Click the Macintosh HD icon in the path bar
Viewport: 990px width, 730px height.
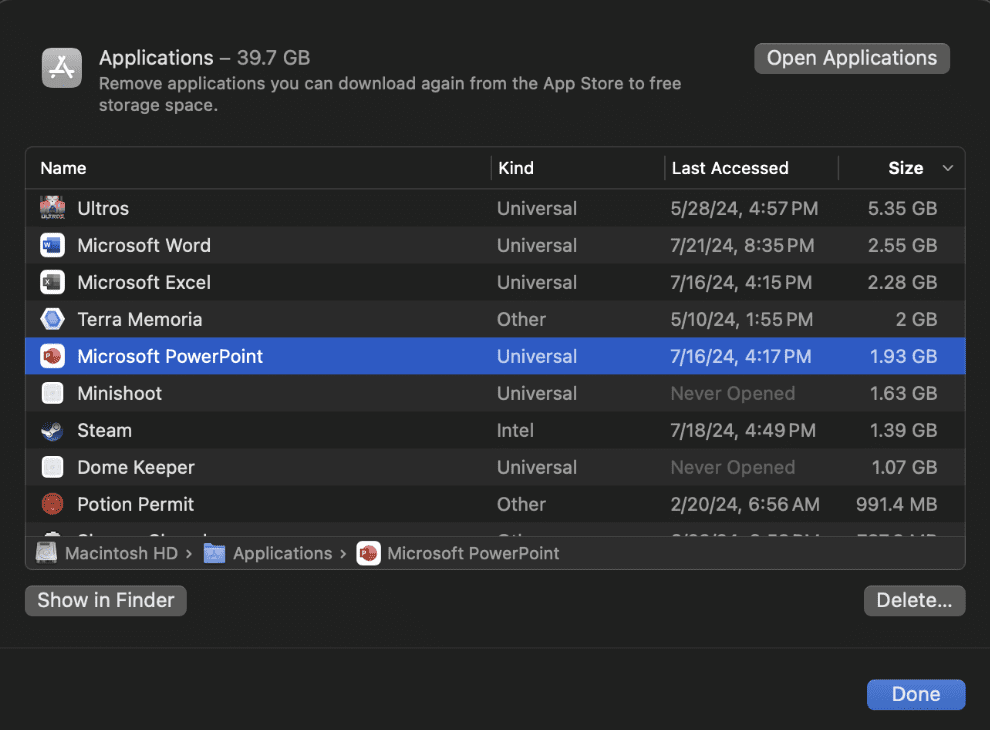pyautogui.click(x=46, y=553)
